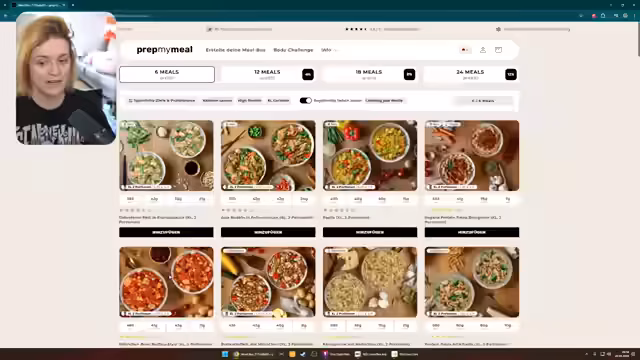Expand the Info dropdown in navigation
640x360 pixels.
point(329,50)
